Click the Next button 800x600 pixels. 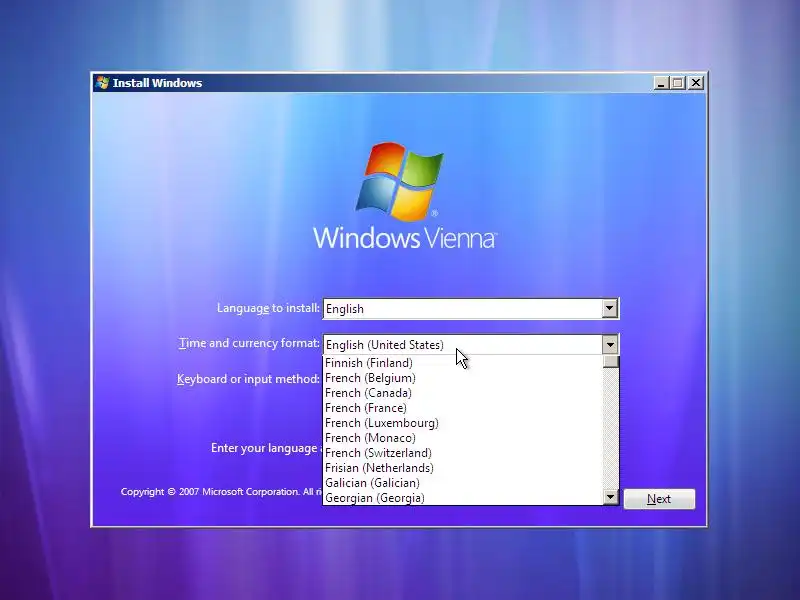point(659,499)
